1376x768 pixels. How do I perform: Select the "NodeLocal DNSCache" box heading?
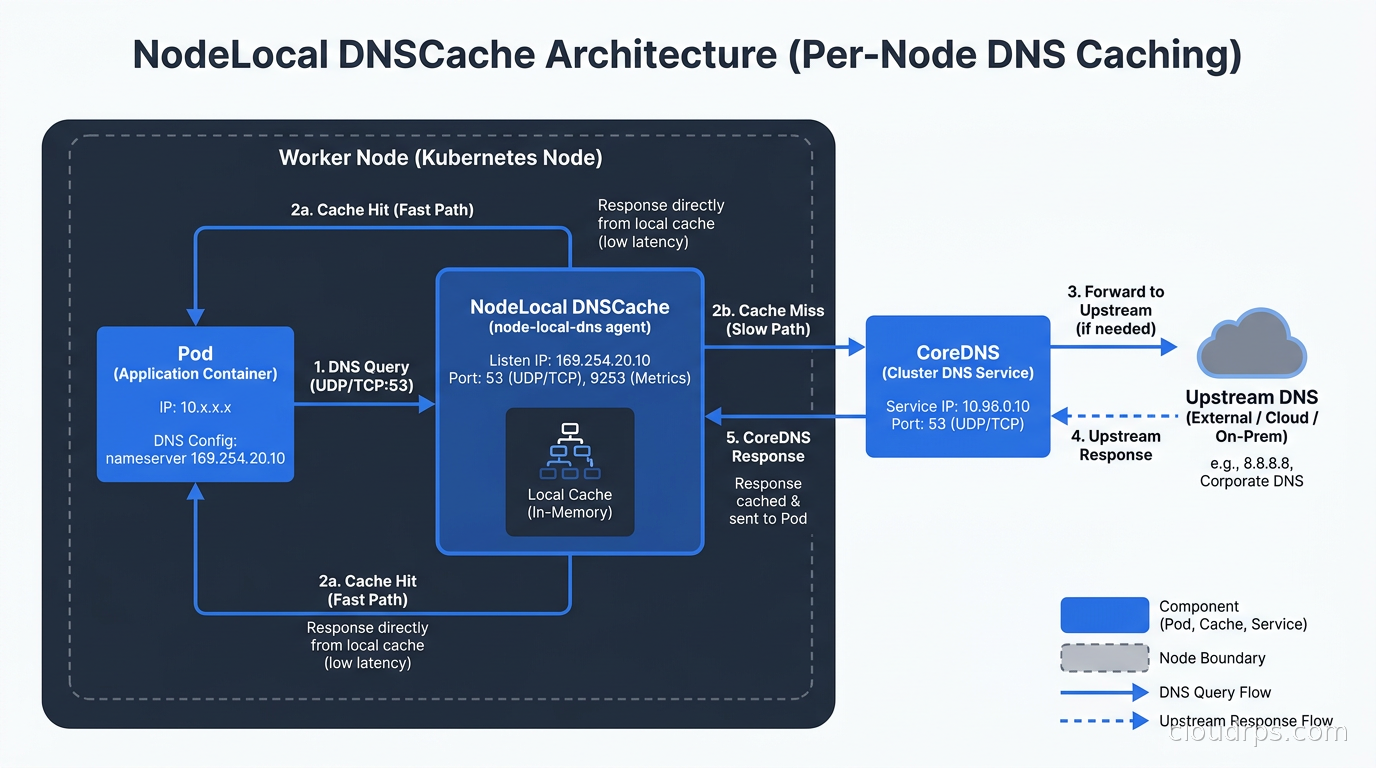(570, 307)
